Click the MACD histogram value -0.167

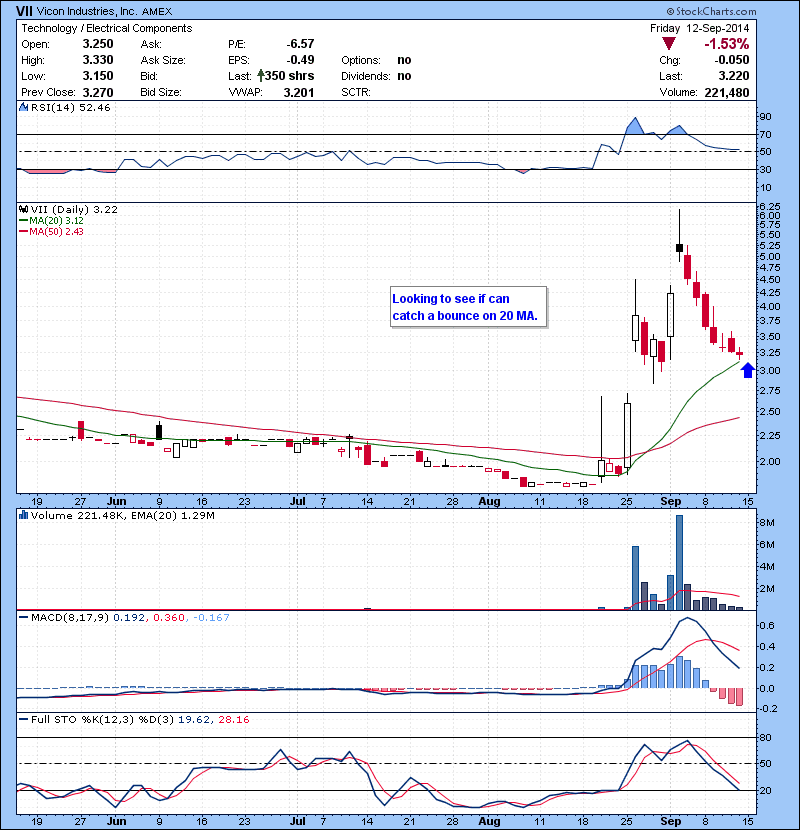(x=211, y=617)
